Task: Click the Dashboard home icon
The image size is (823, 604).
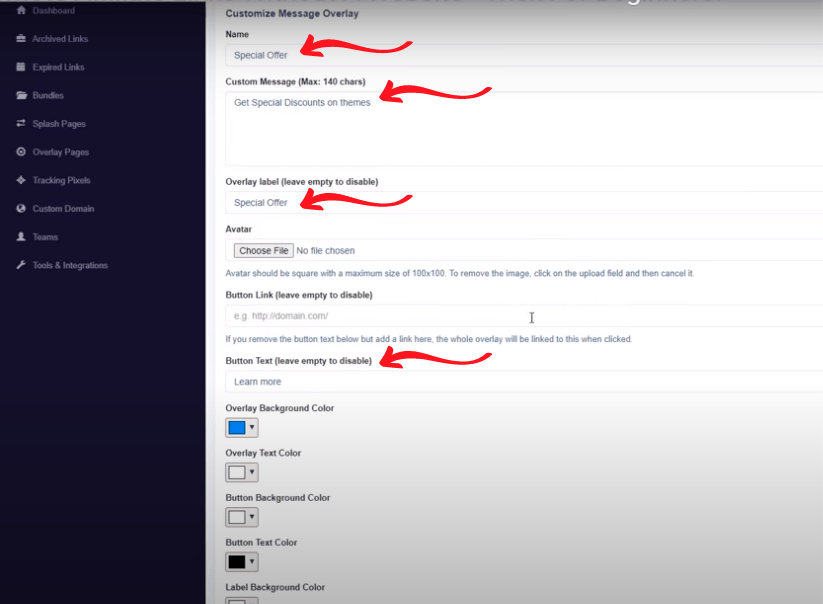Action: click(x=21, y=10)
